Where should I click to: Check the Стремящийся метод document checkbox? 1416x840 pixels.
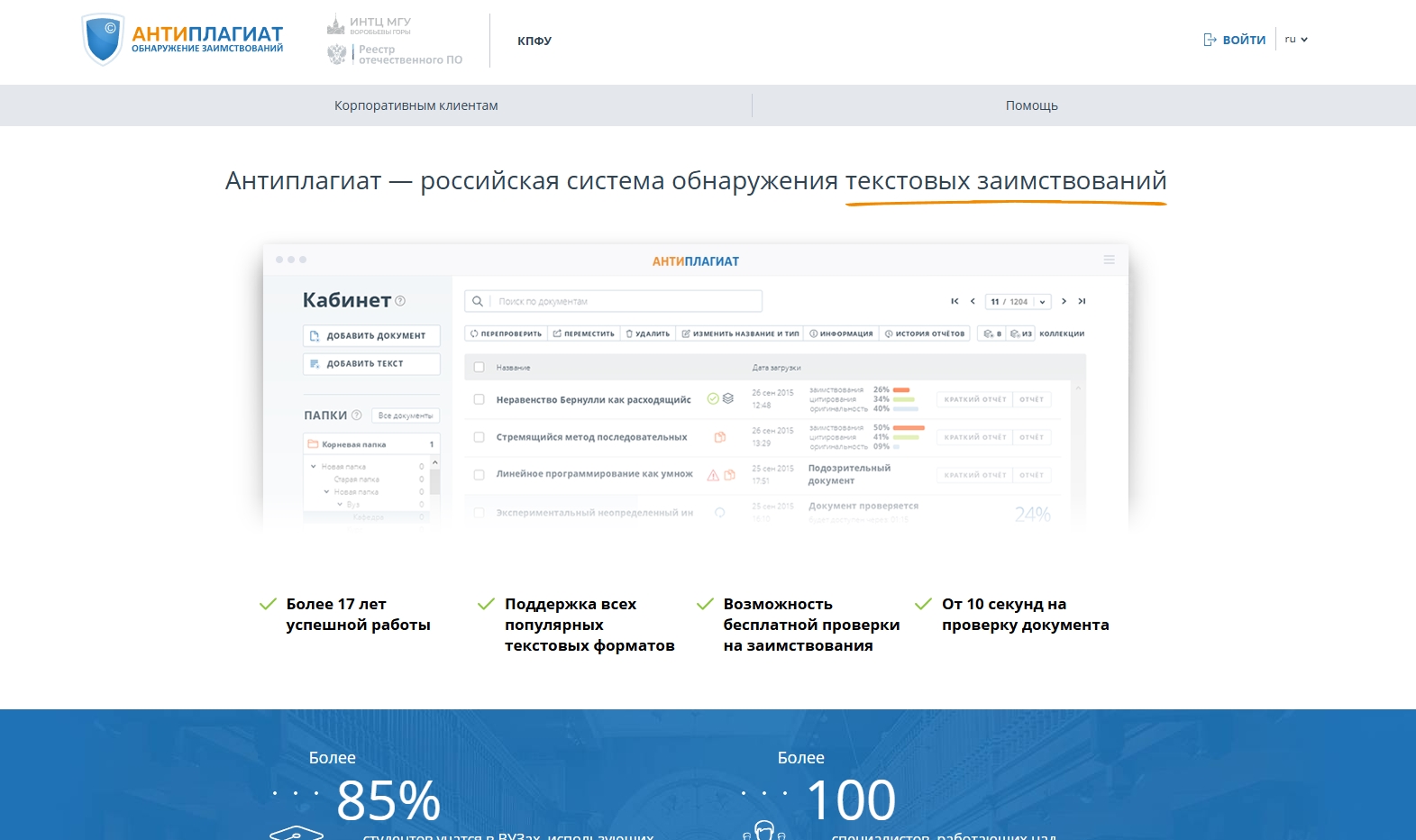(x=480, y=437)
